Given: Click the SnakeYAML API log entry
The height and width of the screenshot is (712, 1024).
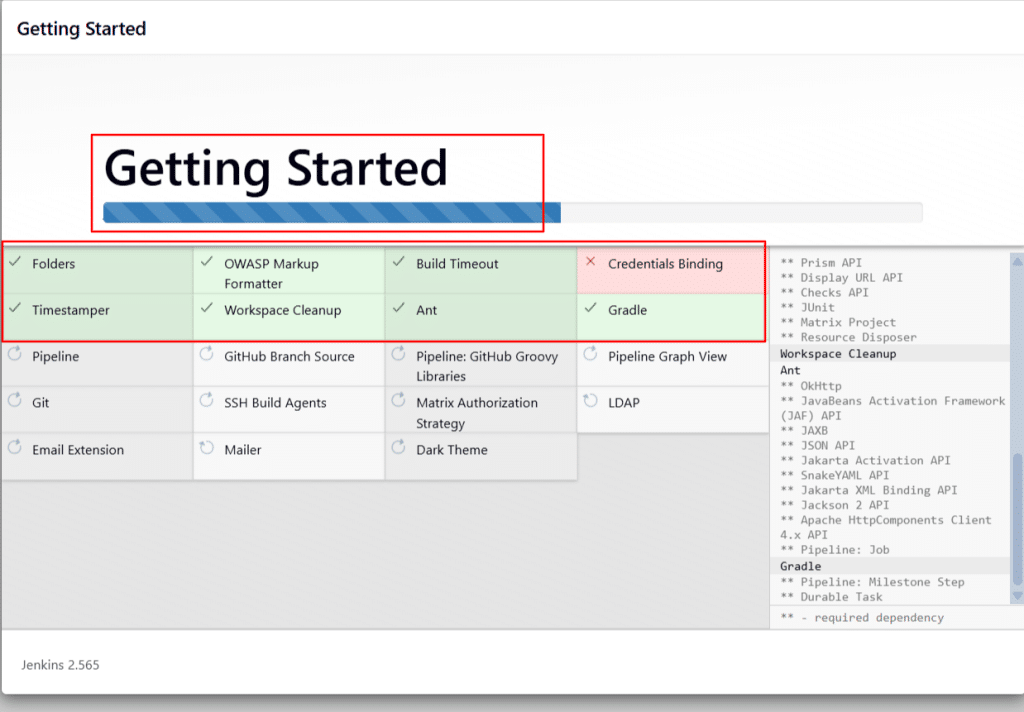Looking at the screenshot, I should 835,475.
